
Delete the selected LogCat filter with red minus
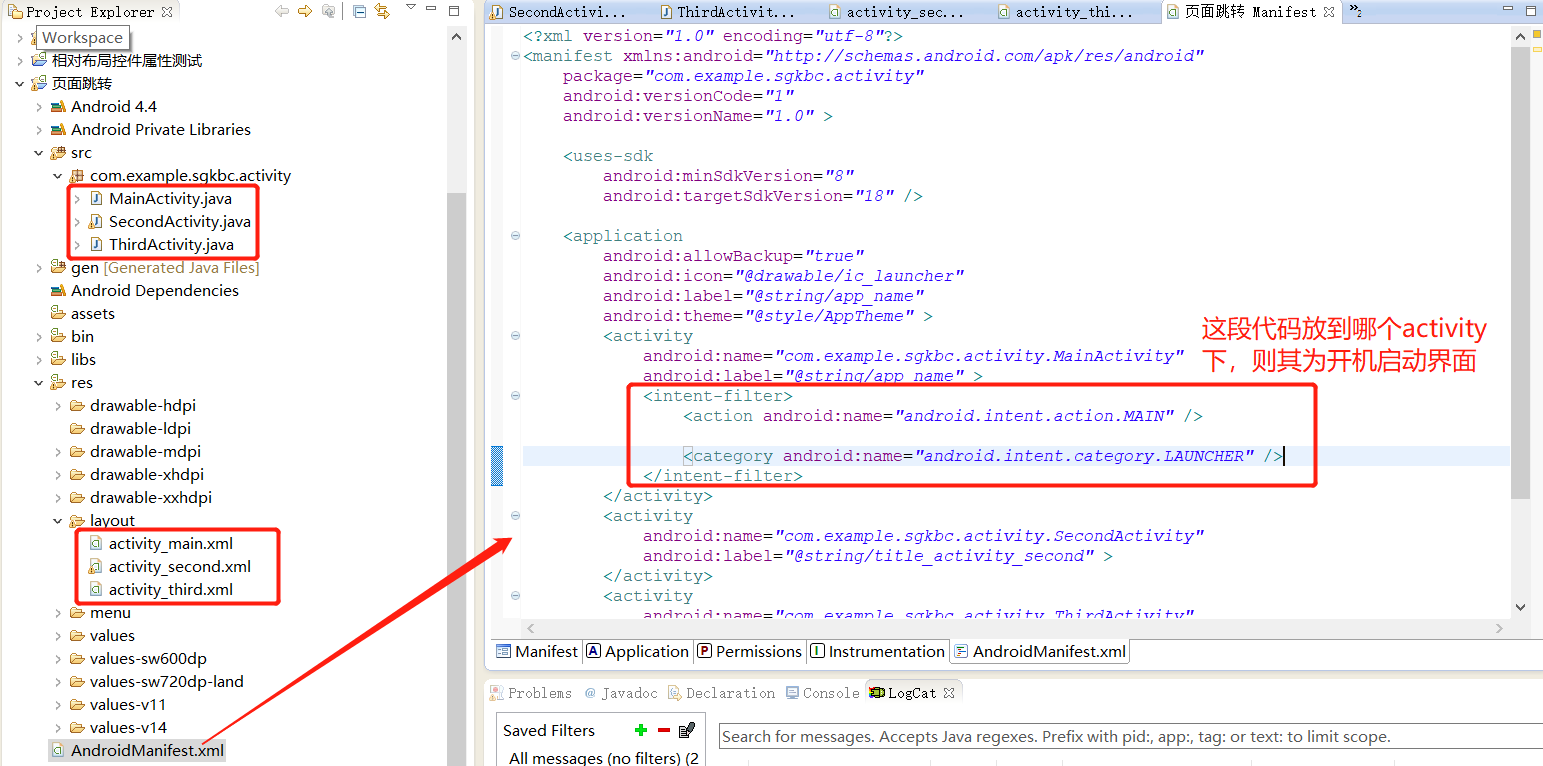(663, 730)
